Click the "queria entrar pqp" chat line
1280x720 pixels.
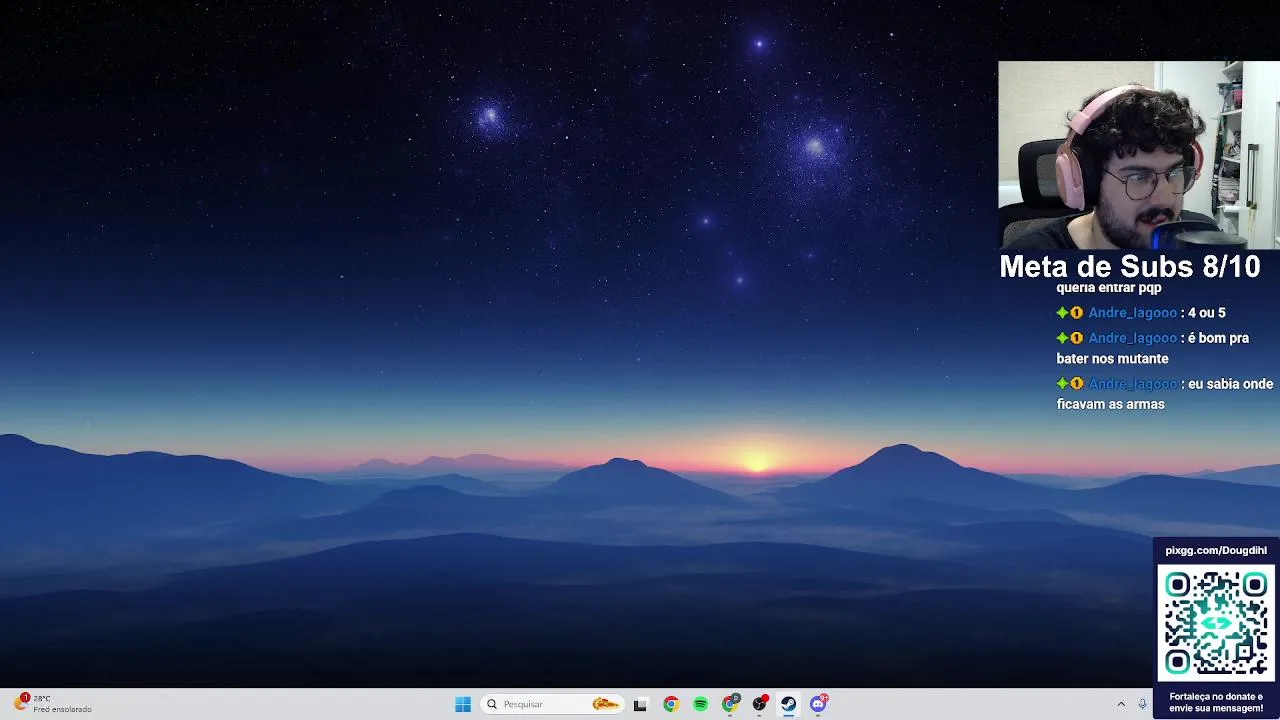click(x=1109, y=288)
